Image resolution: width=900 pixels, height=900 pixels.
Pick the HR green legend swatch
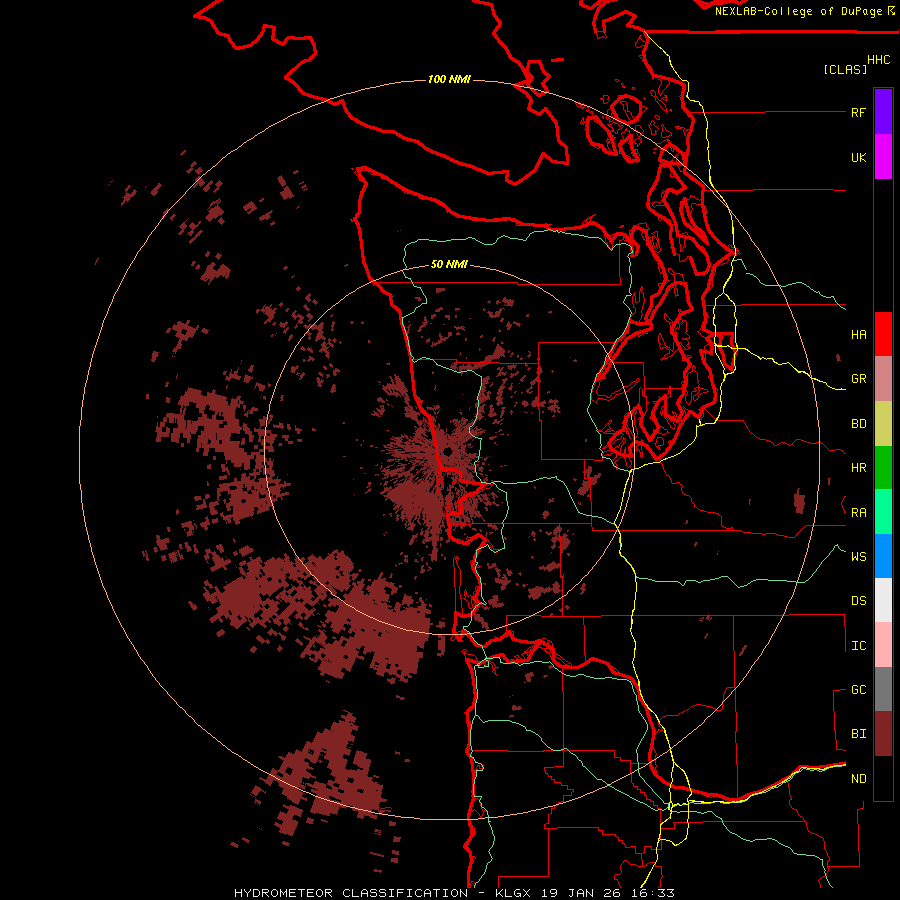[883, 468]
